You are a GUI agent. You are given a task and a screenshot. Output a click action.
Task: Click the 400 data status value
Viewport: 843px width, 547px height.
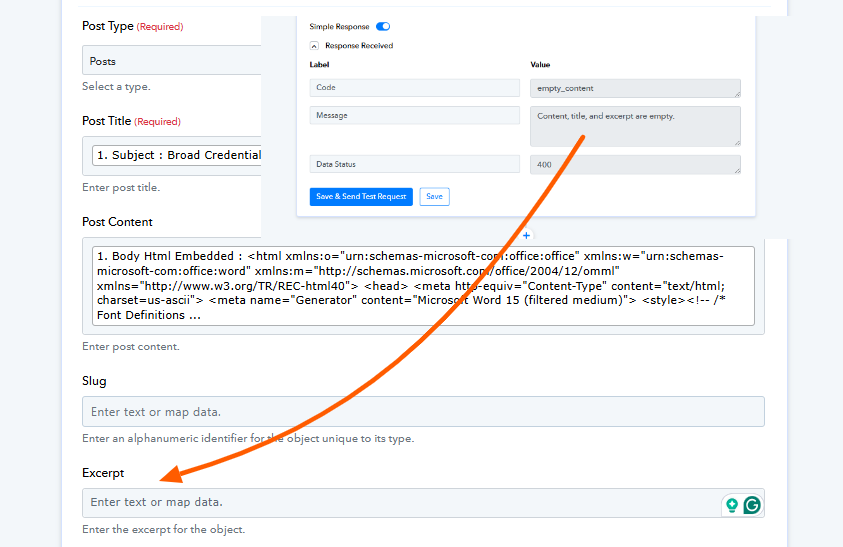[635, 165]
